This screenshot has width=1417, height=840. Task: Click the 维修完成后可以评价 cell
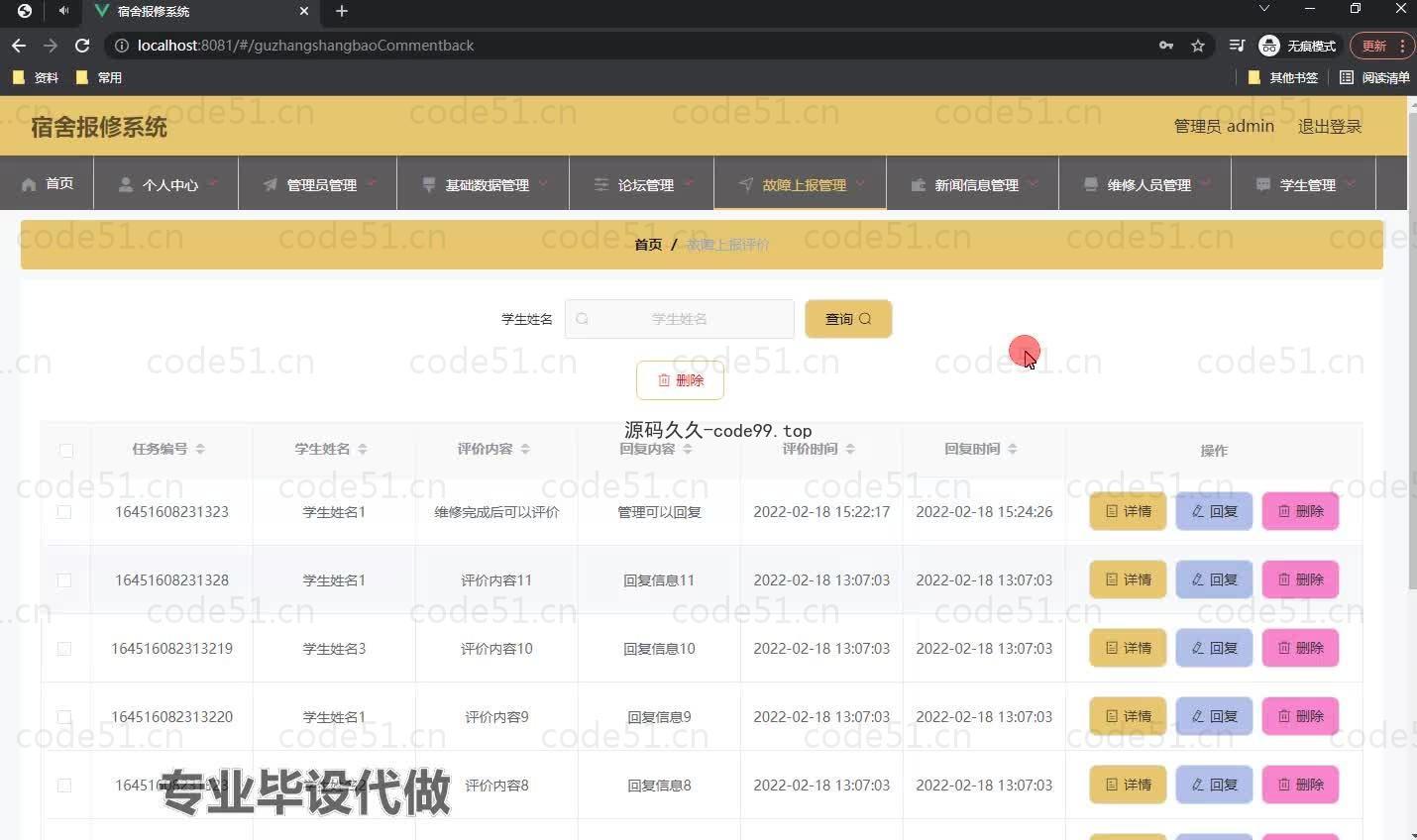(496, 512)
